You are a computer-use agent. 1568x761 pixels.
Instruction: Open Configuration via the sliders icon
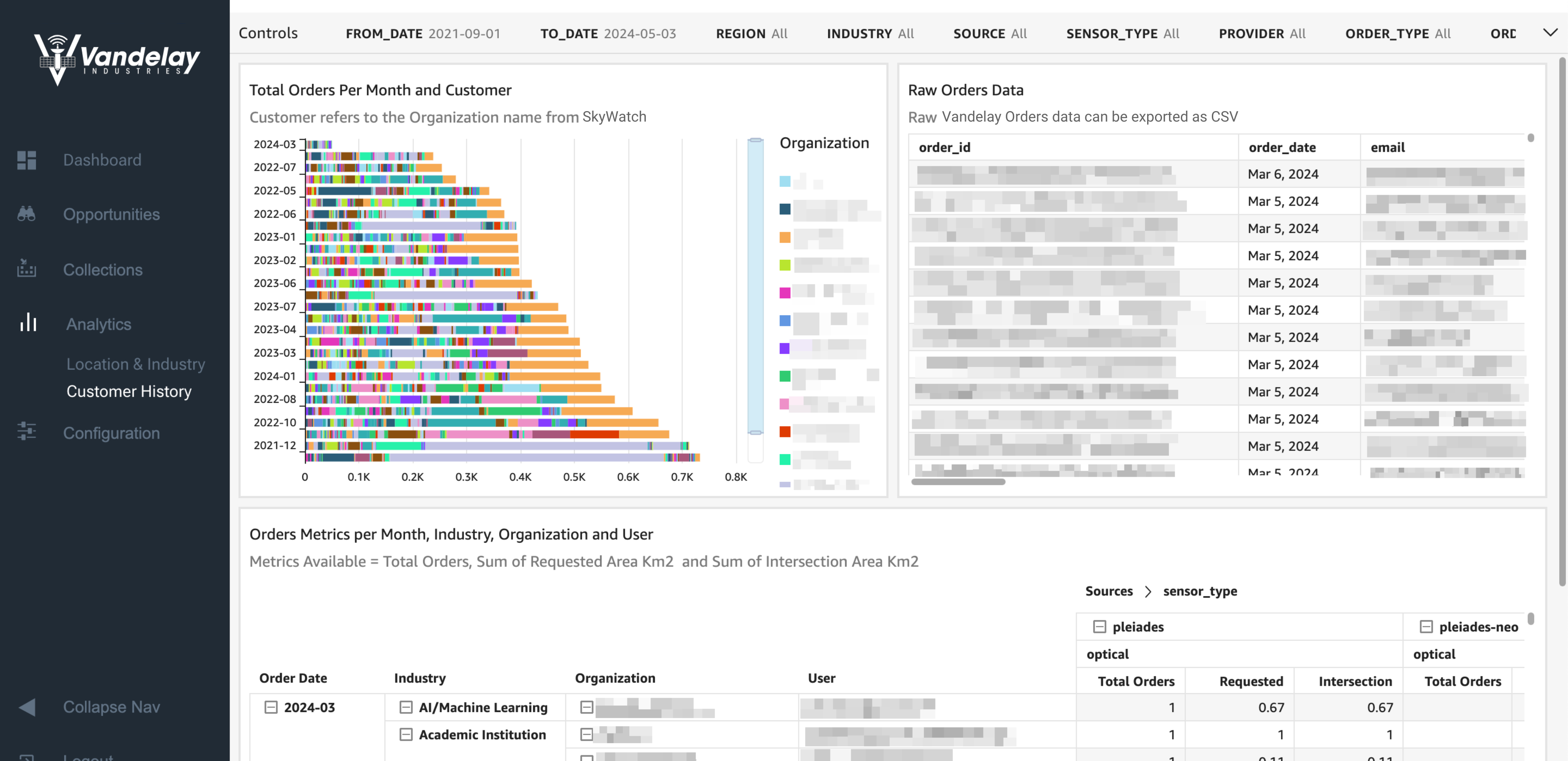click(x=27, y=432)
